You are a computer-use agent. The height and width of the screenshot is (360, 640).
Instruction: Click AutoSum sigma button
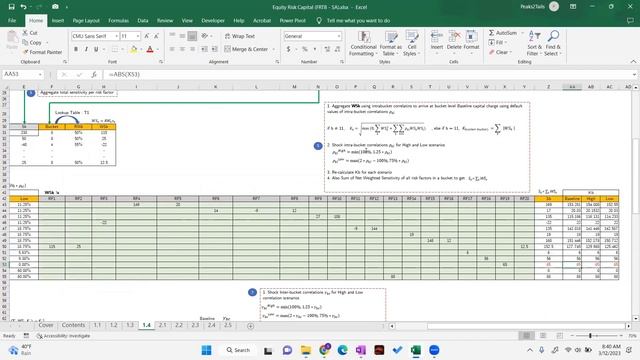point(502,33)
